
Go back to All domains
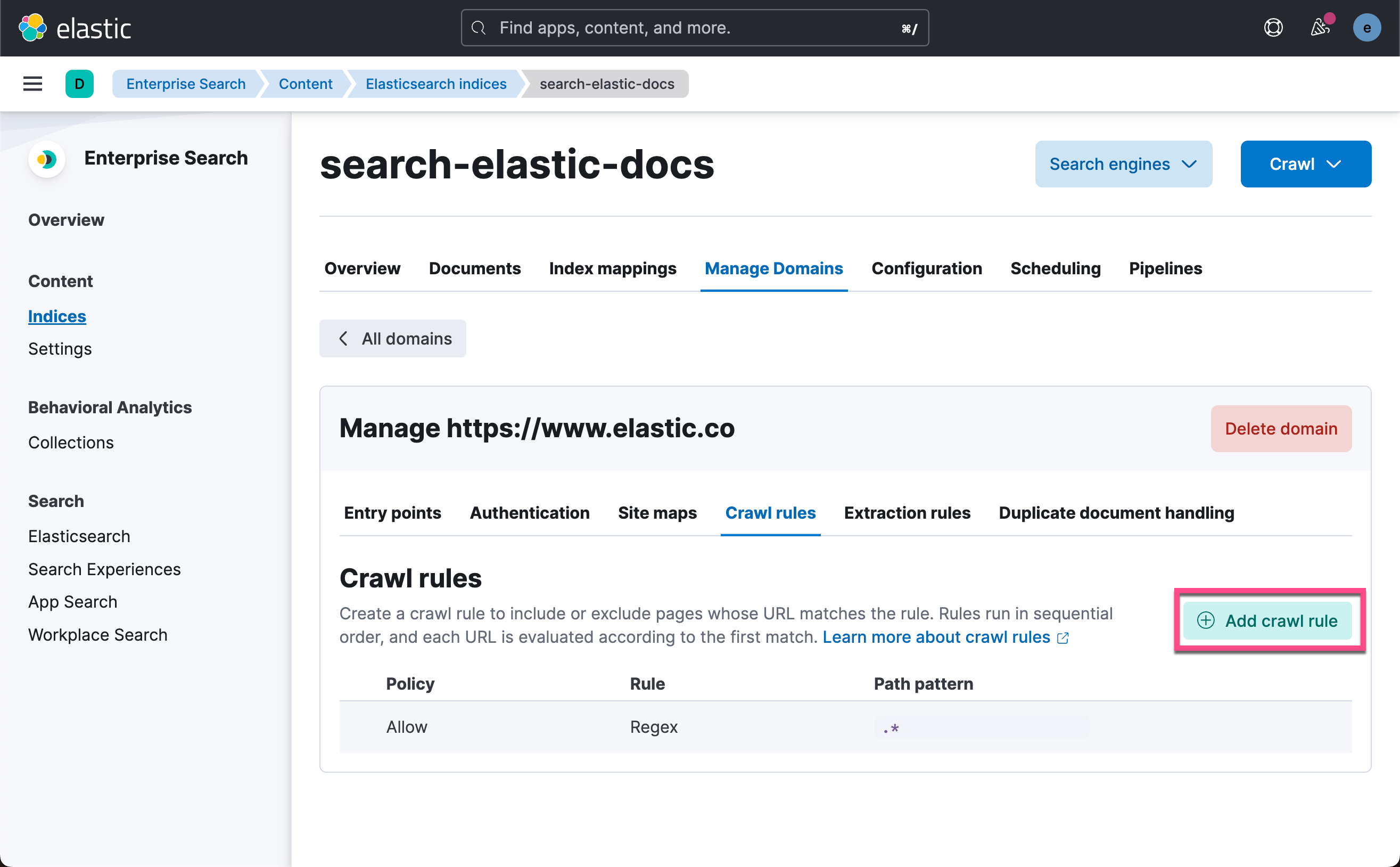(x=392, y=338)
